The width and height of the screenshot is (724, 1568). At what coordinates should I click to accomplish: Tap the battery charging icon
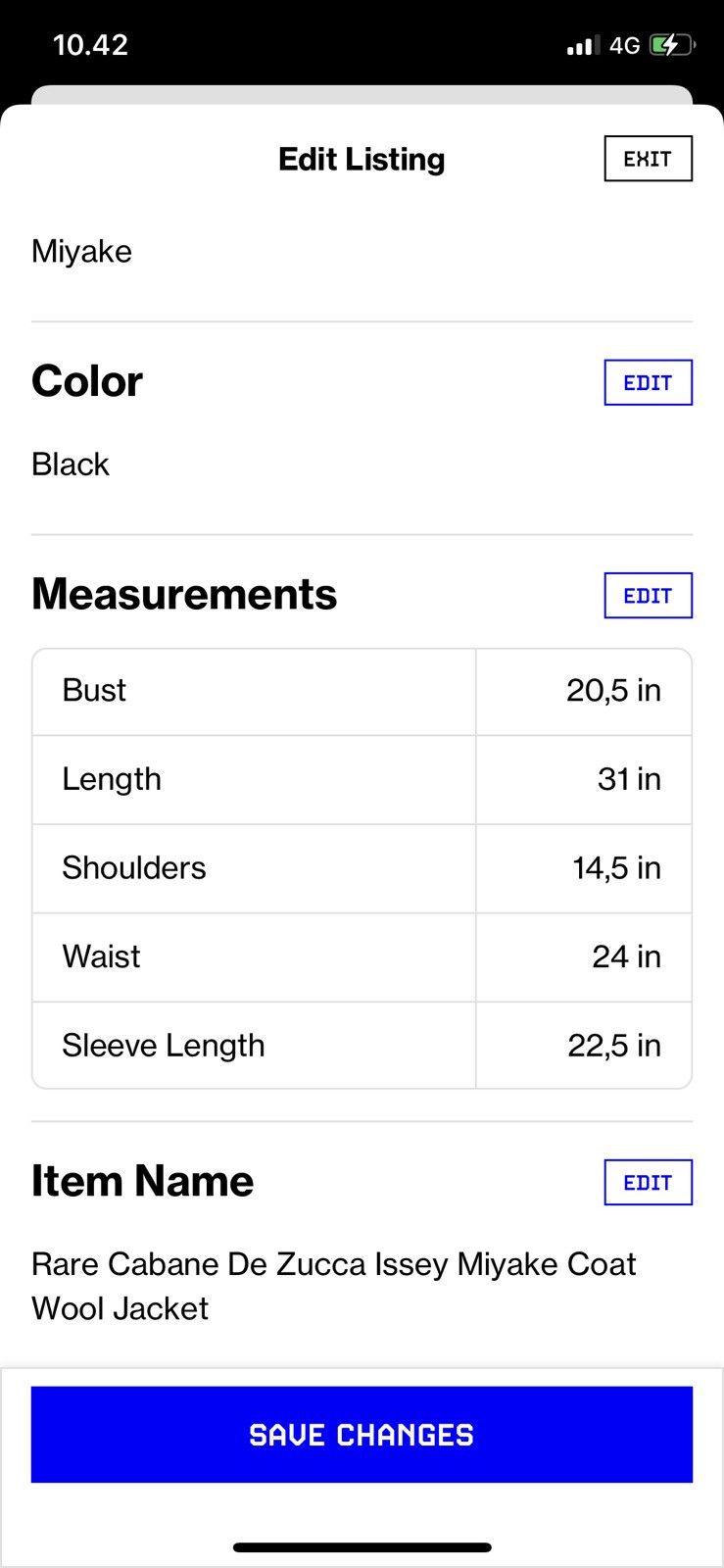(672, 45)
